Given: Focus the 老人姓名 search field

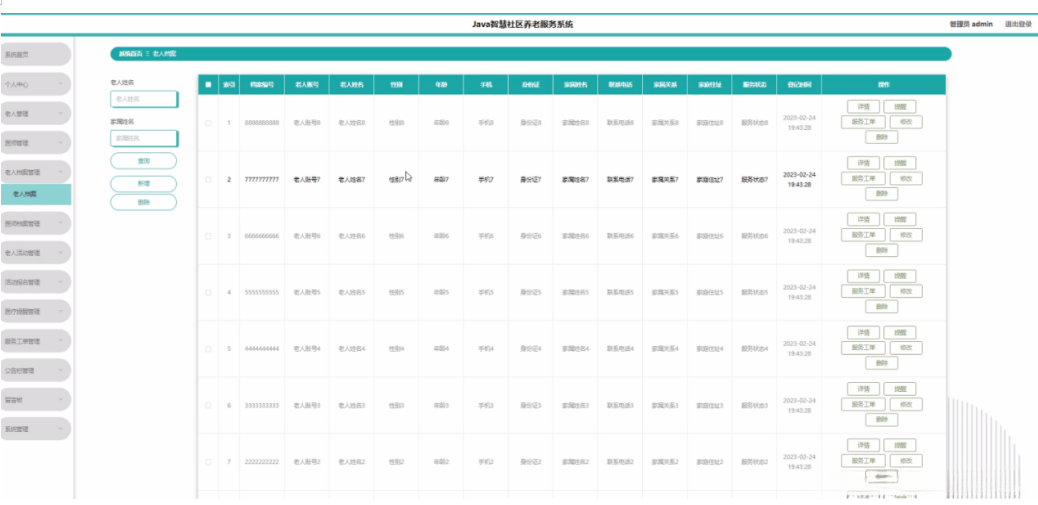Looking at the screenshot, I should tap(144, 99).
